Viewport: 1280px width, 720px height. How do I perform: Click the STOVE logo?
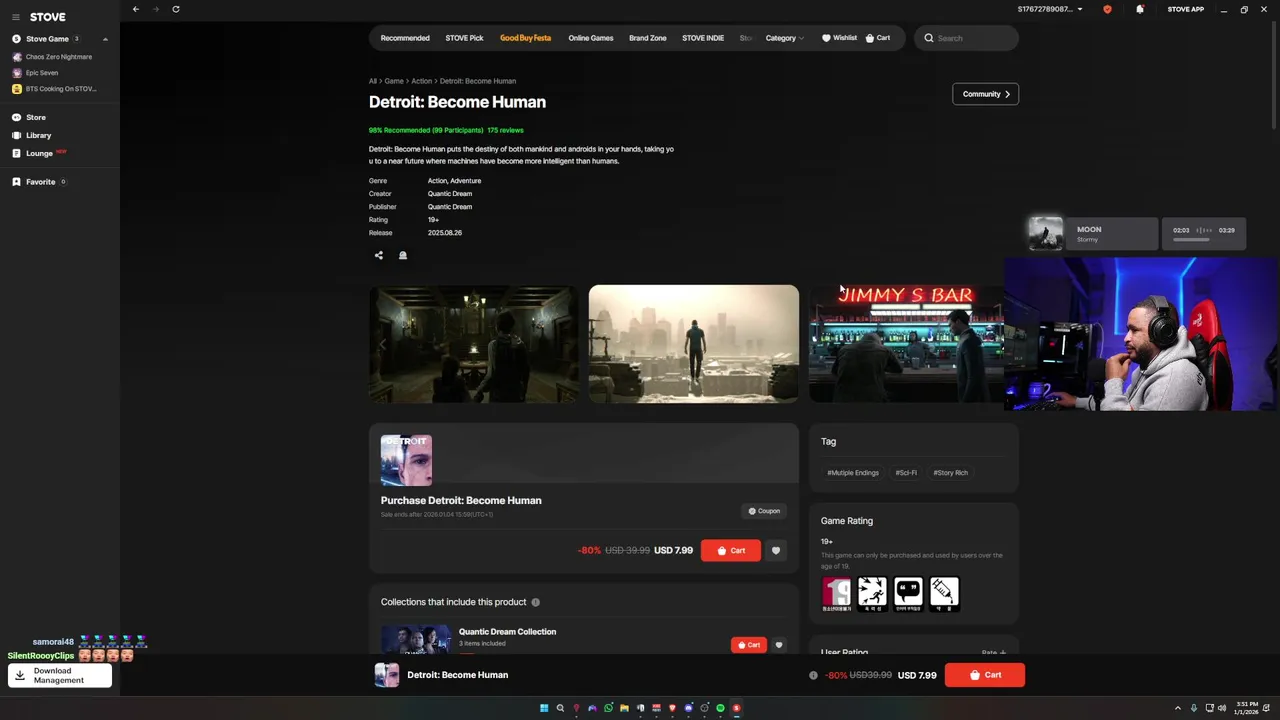click(x=48, y=17)
